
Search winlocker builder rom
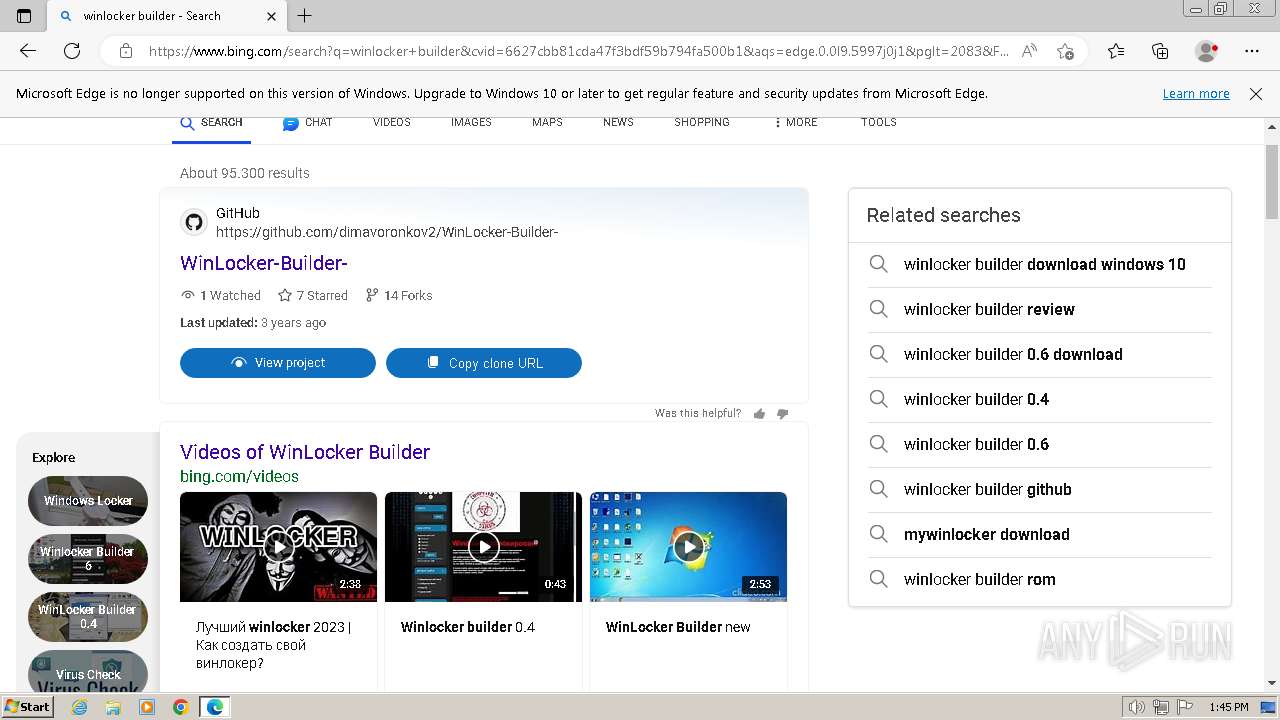coord(1040,580)
